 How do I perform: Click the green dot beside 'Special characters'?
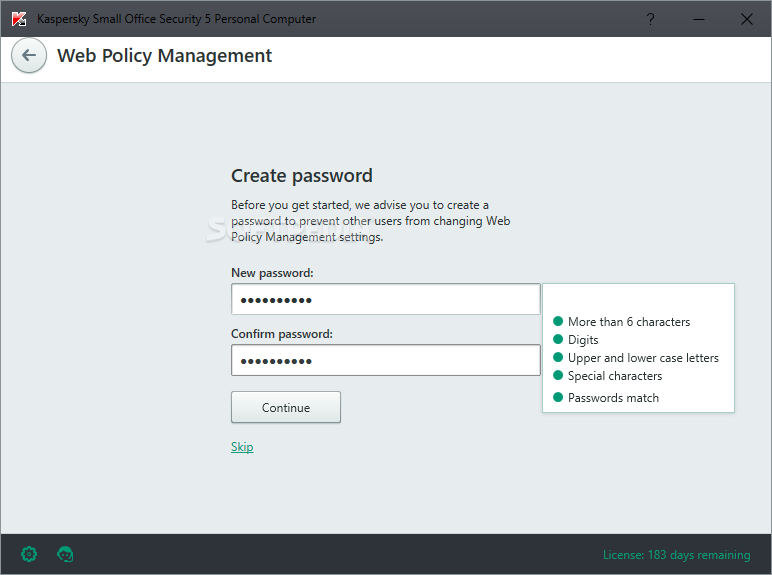click(x=558, y=376)
